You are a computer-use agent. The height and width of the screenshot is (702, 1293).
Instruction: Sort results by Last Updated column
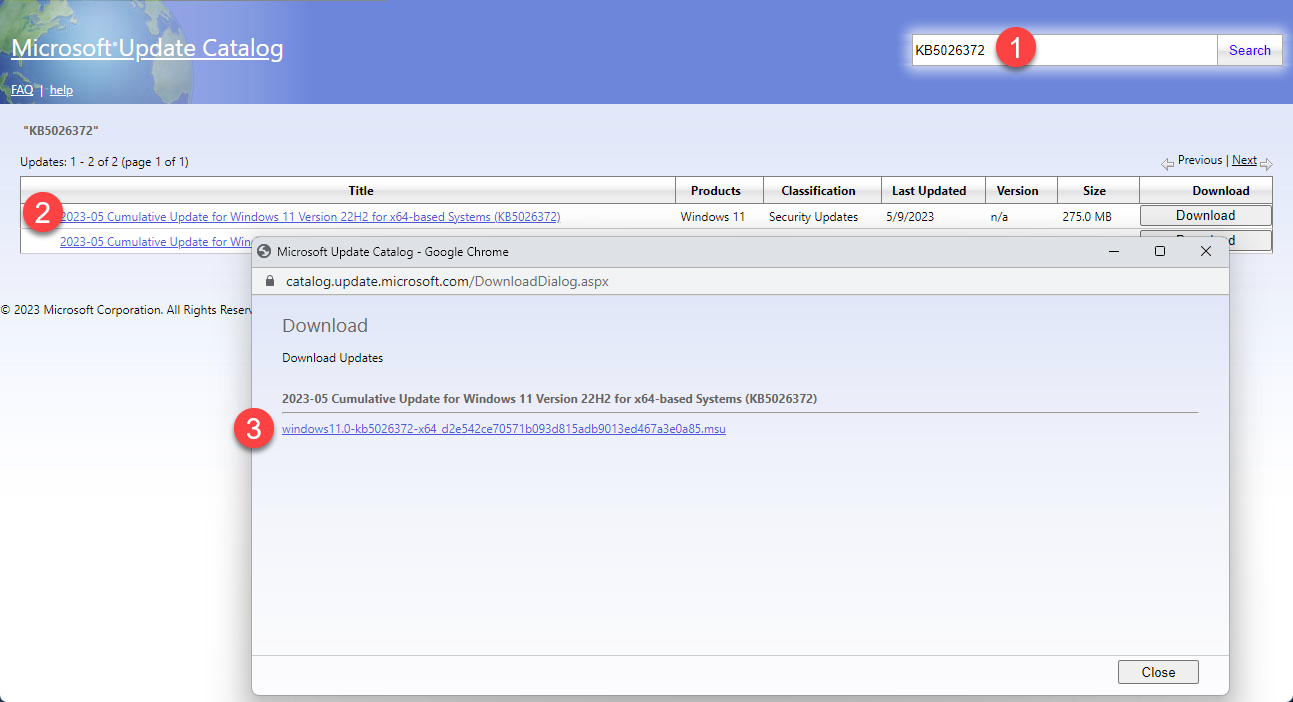tap(929, 191)
